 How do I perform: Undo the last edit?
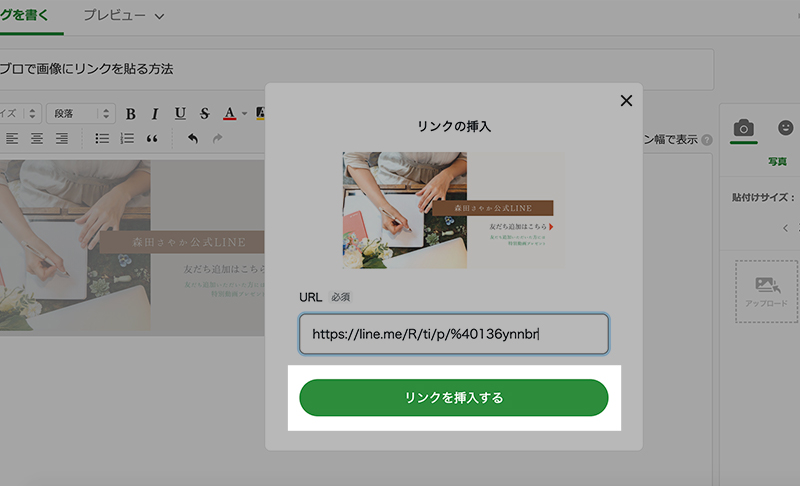click(192, 138)
